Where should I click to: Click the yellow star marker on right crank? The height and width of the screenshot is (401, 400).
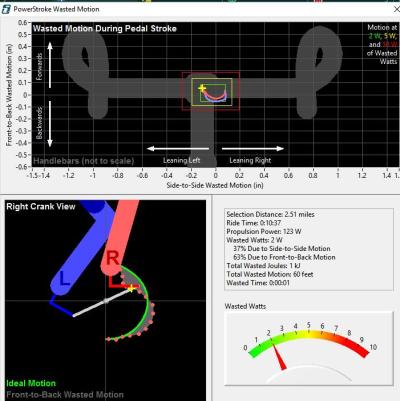coord(132,289)
